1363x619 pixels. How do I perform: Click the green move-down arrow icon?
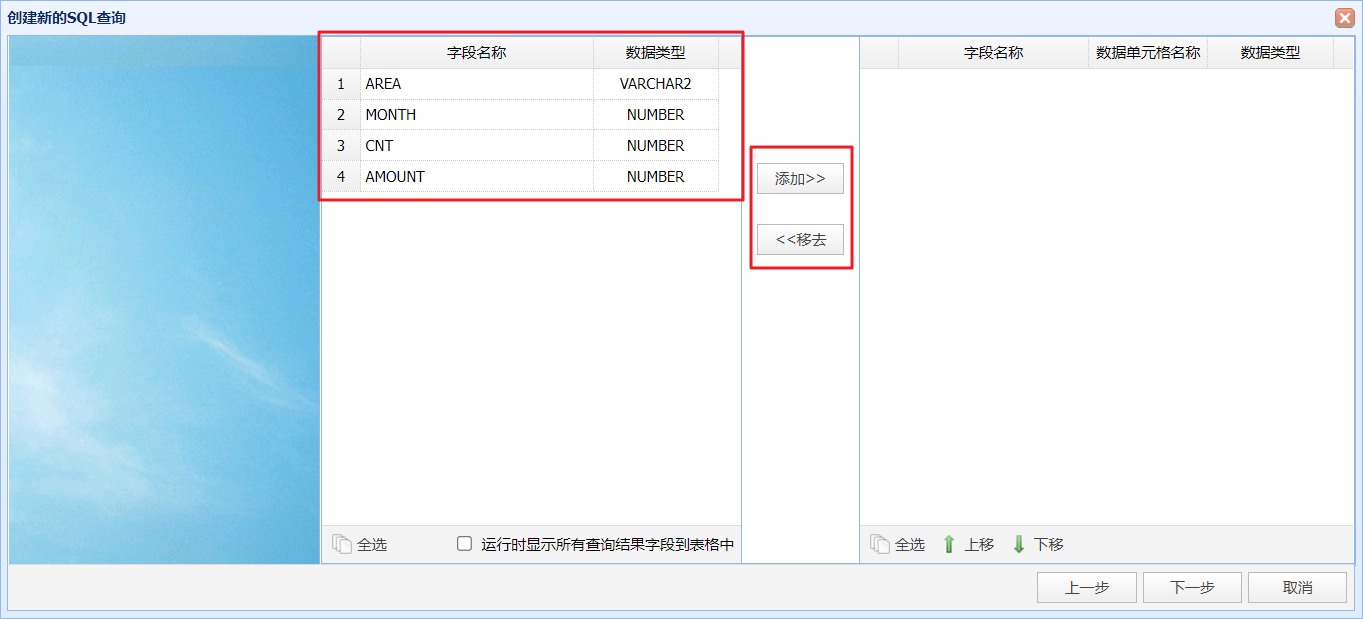[1019, 544]
